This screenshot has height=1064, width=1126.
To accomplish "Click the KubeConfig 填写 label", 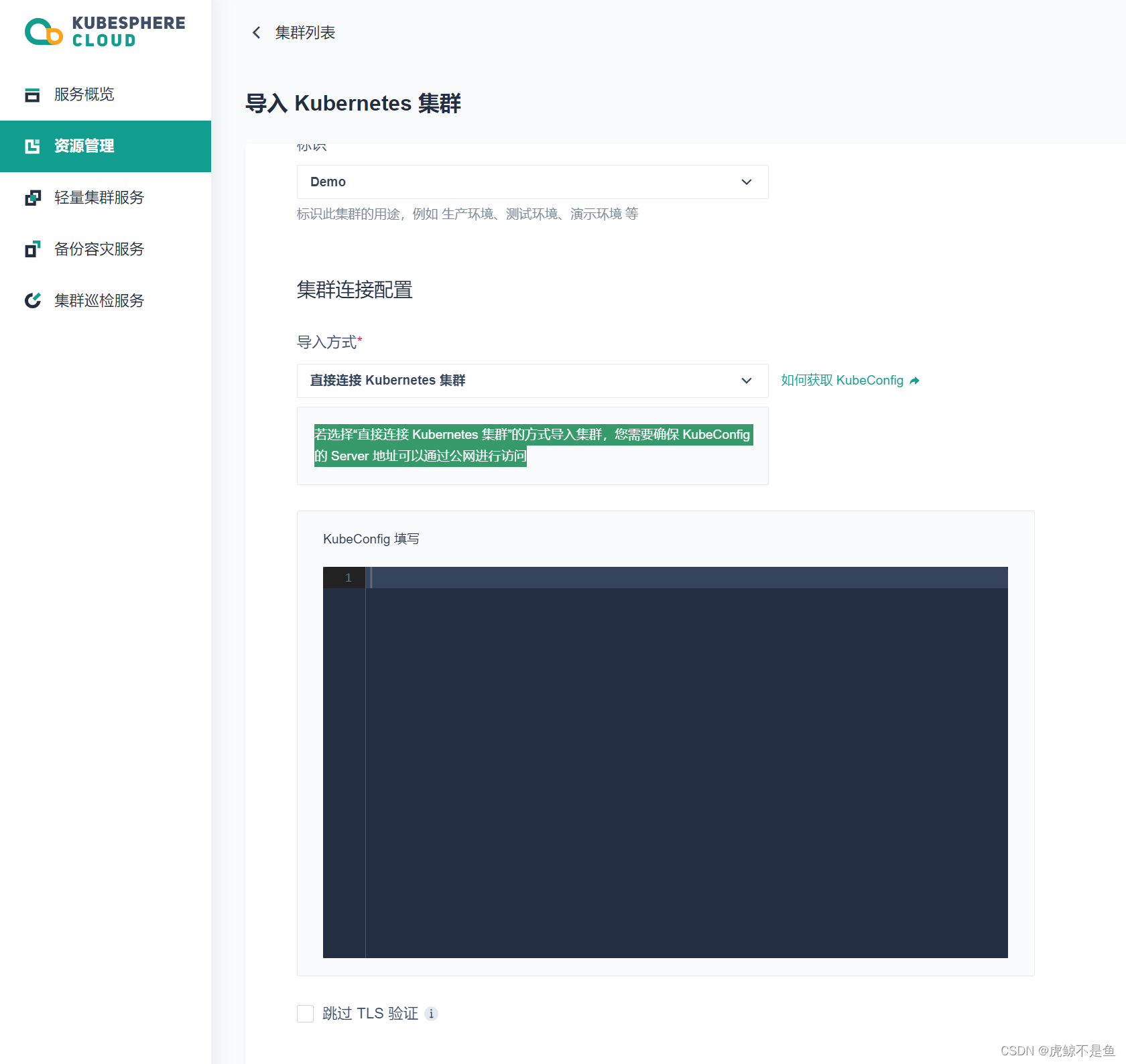I will pos(371,539).
